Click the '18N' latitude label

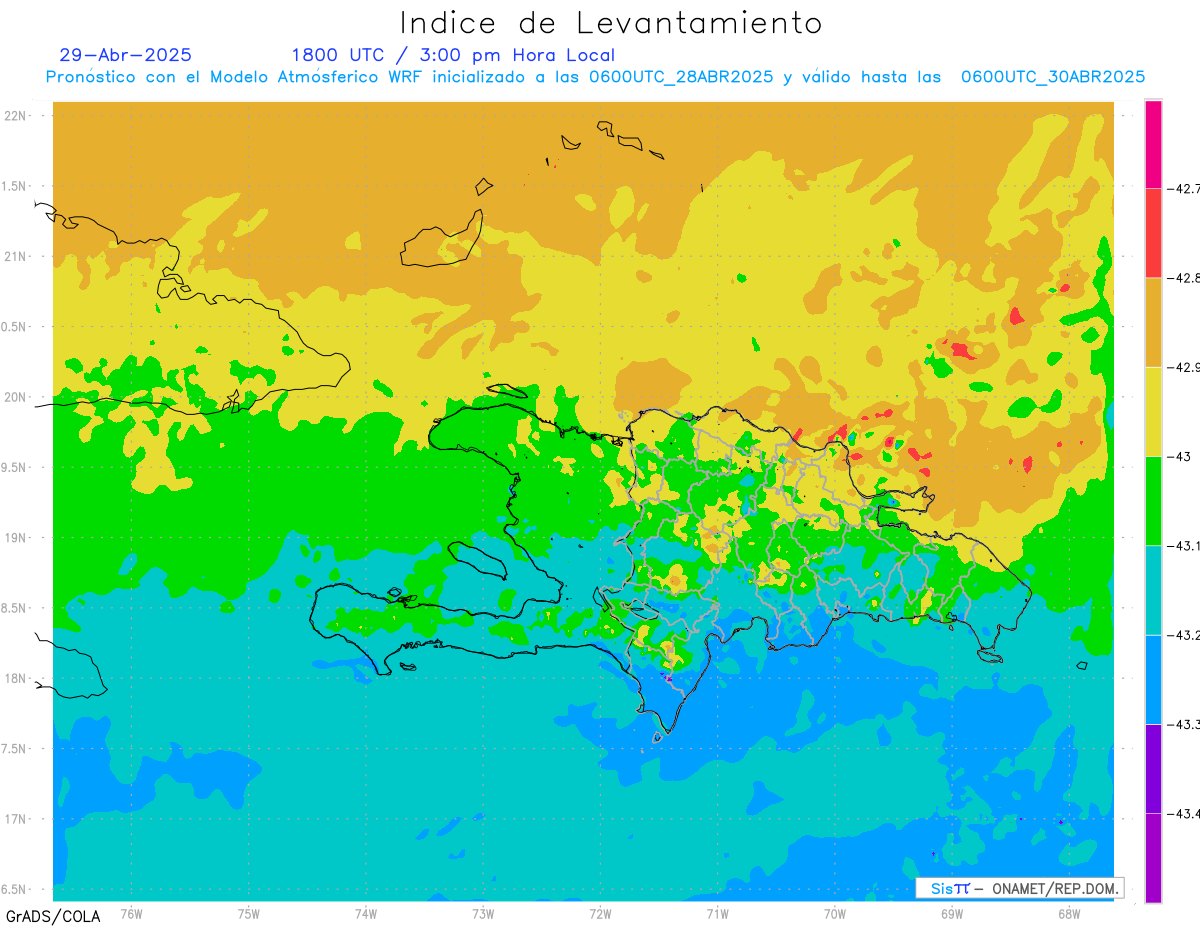17,678
